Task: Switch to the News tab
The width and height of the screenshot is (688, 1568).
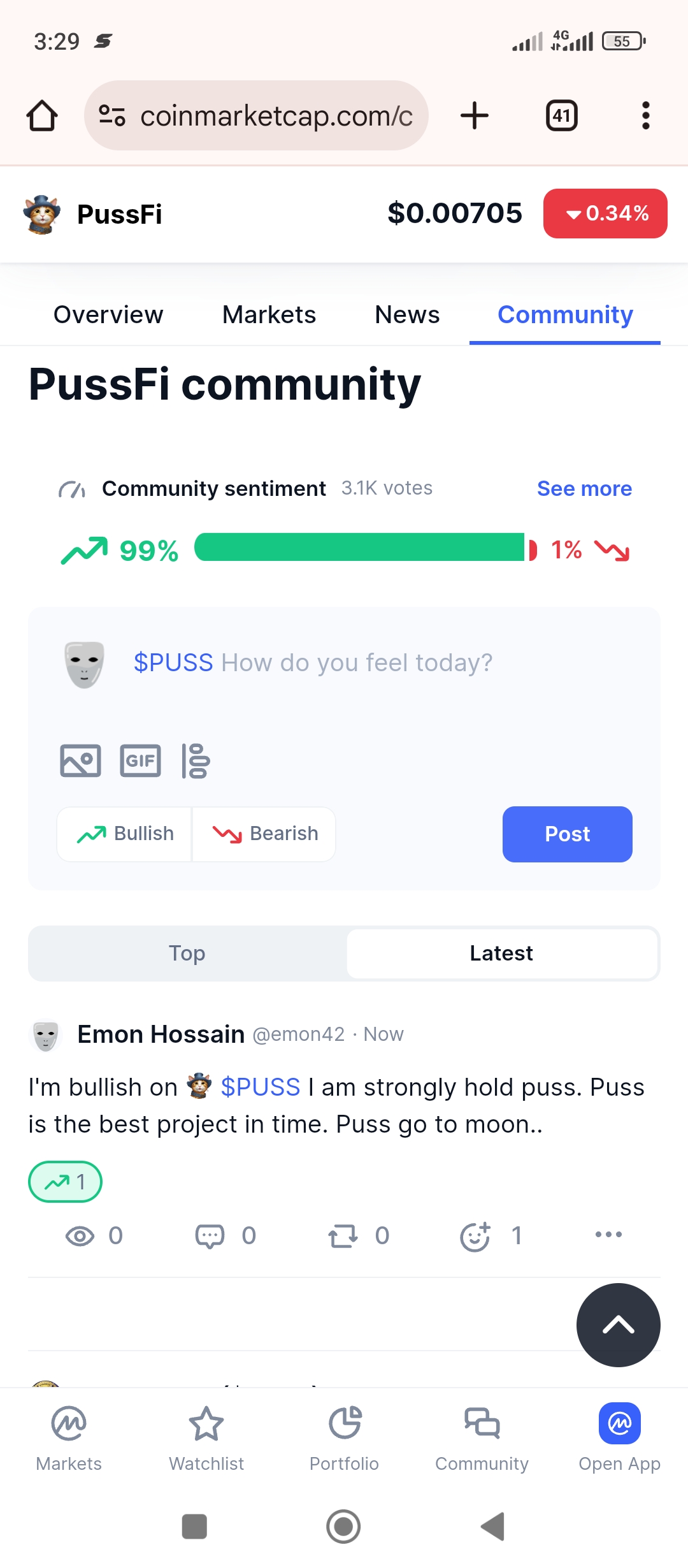Action: (x=407, y=315)
